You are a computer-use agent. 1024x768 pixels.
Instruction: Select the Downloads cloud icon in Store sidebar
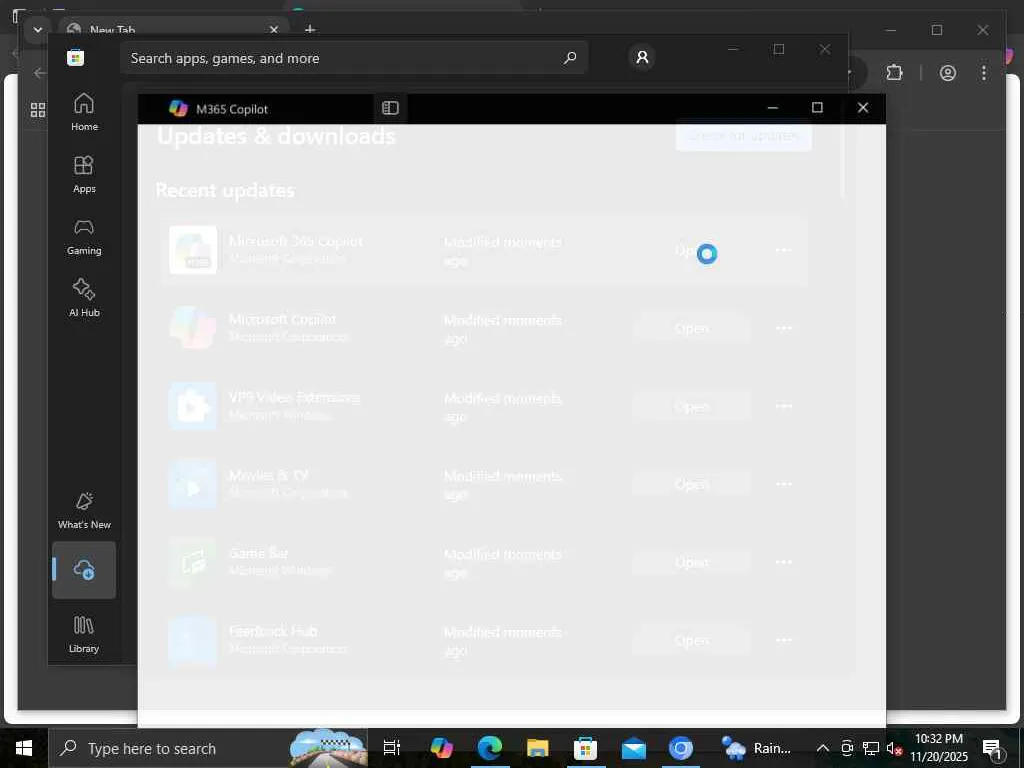coord(84,570)
